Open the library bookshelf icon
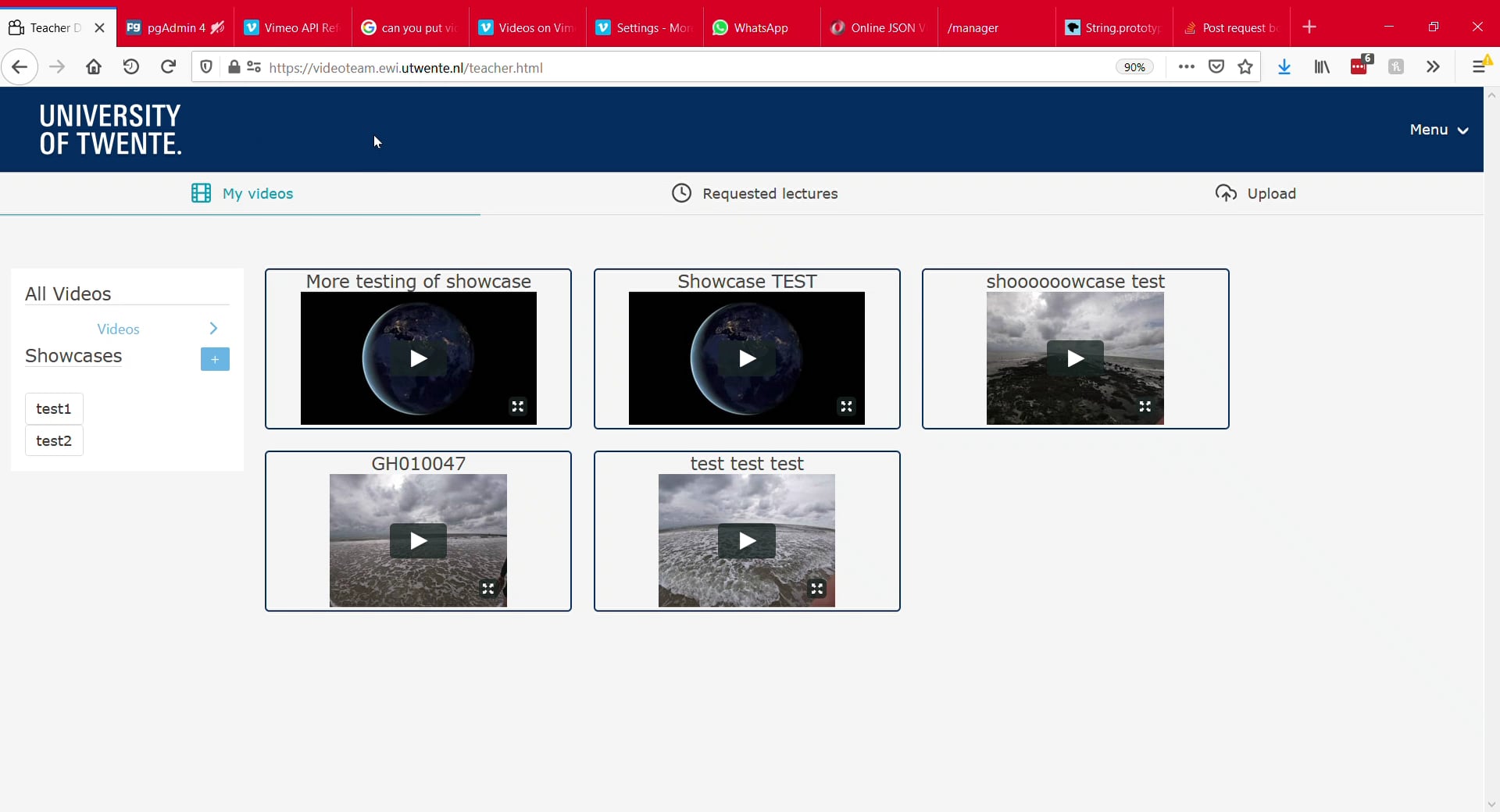This screenshot has height=812, width=1500. tap(1322, 67)
